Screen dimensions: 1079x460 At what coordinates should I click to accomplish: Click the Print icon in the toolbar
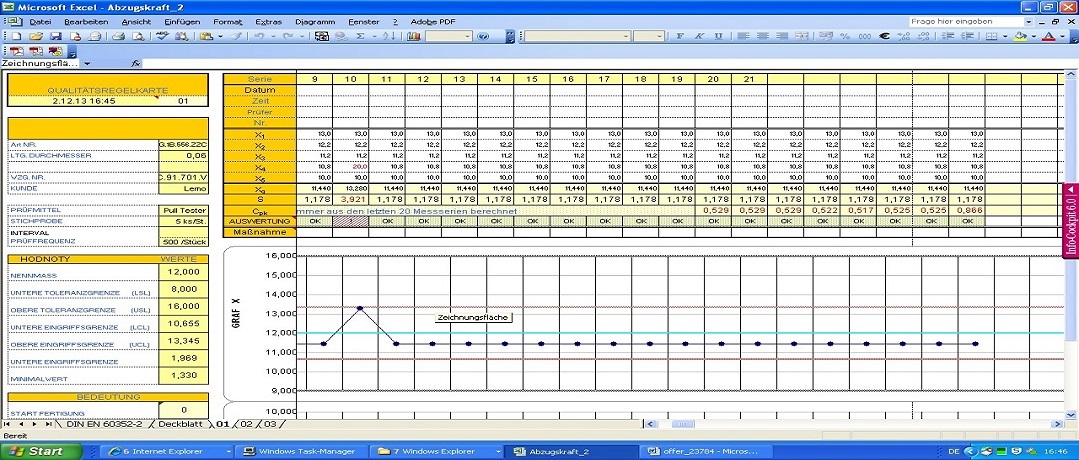[118, 36]
